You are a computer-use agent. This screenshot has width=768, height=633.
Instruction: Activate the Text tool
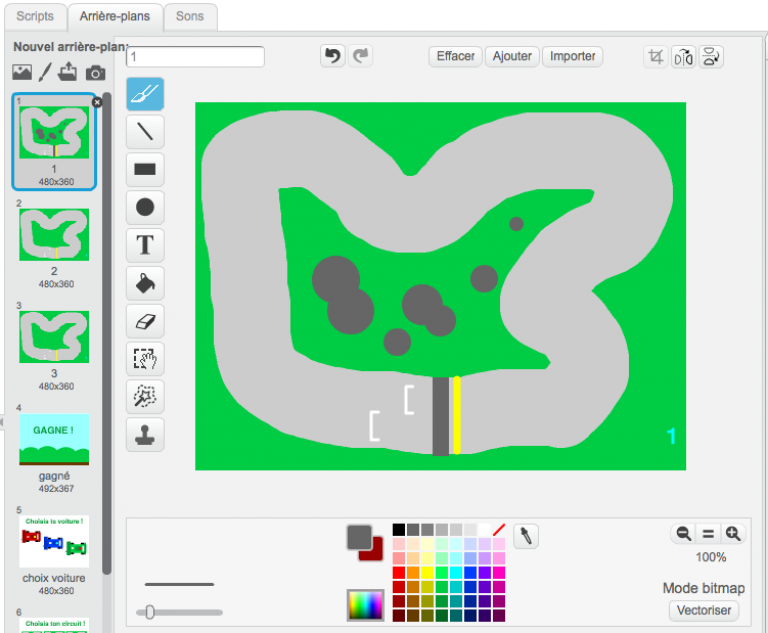tap(145, 245)
